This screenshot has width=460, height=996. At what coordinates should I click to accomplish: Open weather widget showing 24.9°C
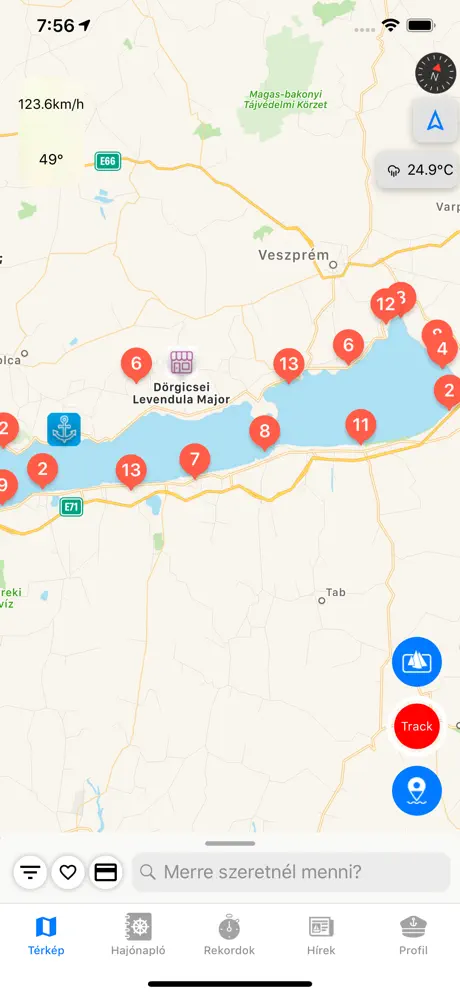[x=420, y=170]
